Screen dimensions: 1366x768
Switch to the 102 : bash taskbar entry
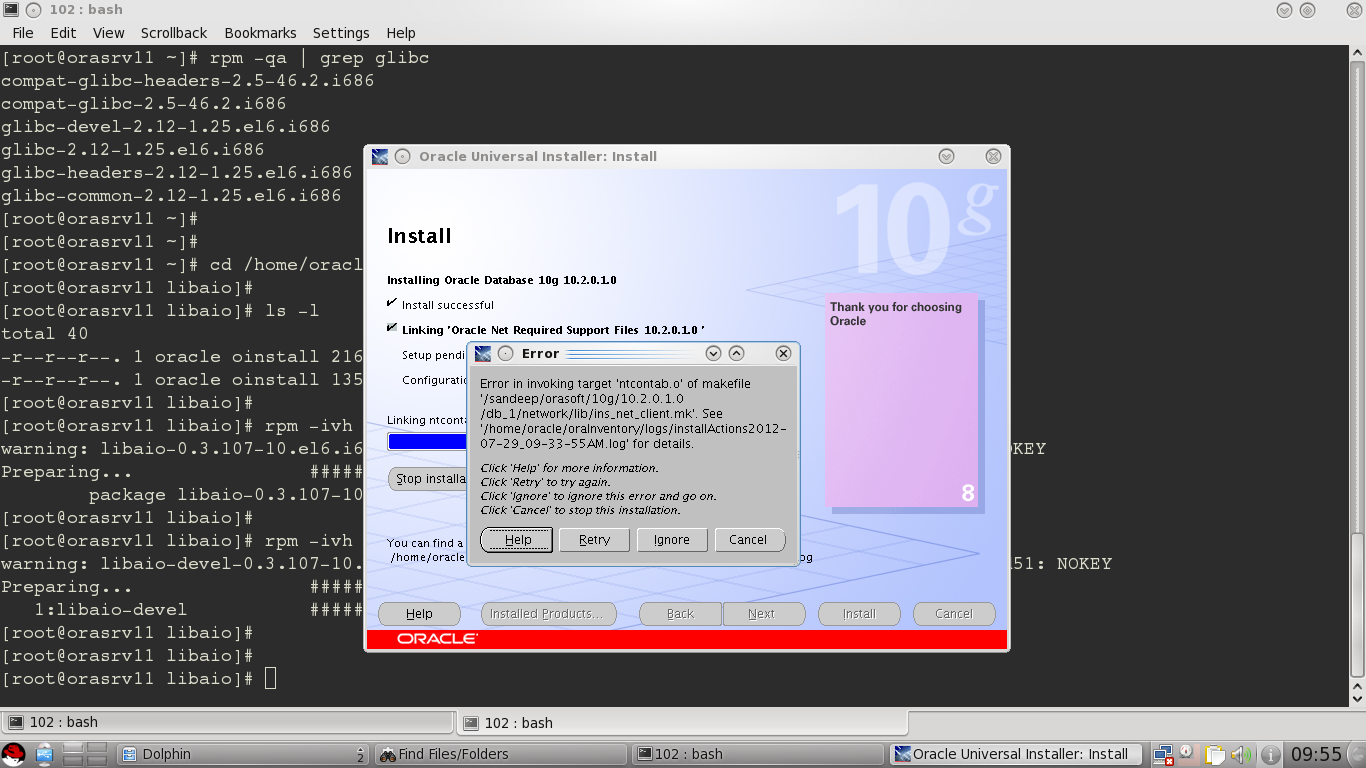(x=758, y=754)
